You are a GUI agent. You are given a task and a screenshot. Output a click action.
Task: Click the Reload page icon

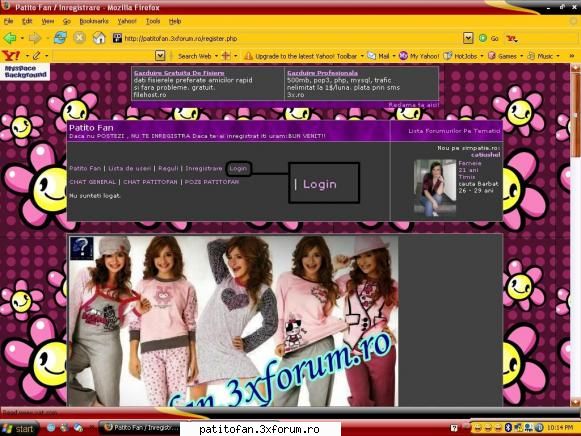pos(60,38)
